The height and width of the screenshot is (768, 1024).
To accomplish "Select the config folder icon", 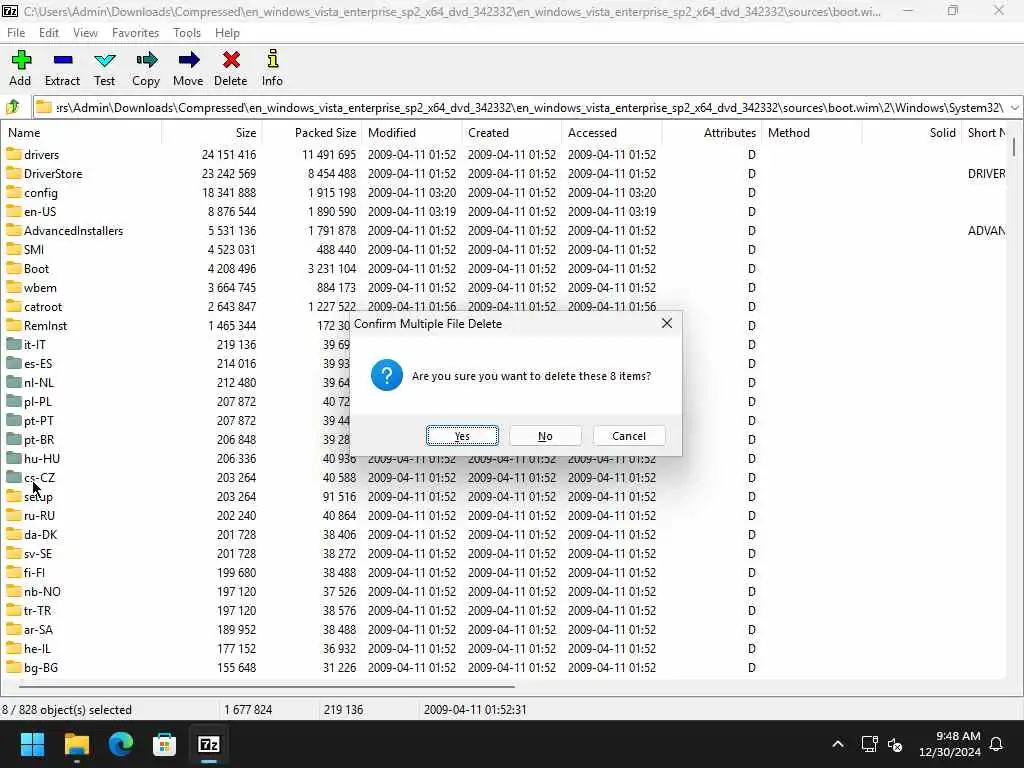I will pos(14,192).
